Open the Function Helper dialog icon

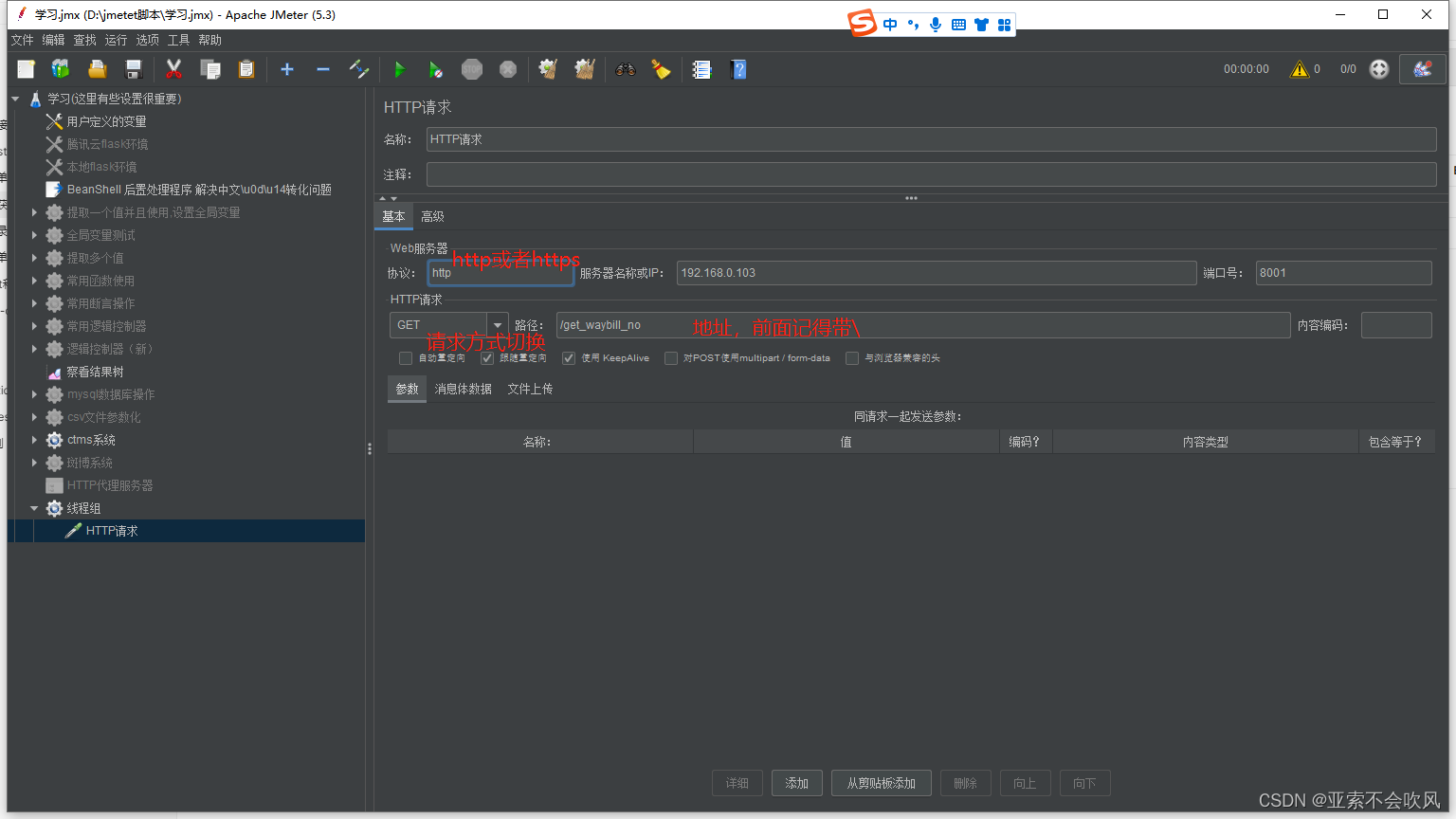(x=701, y=69)
